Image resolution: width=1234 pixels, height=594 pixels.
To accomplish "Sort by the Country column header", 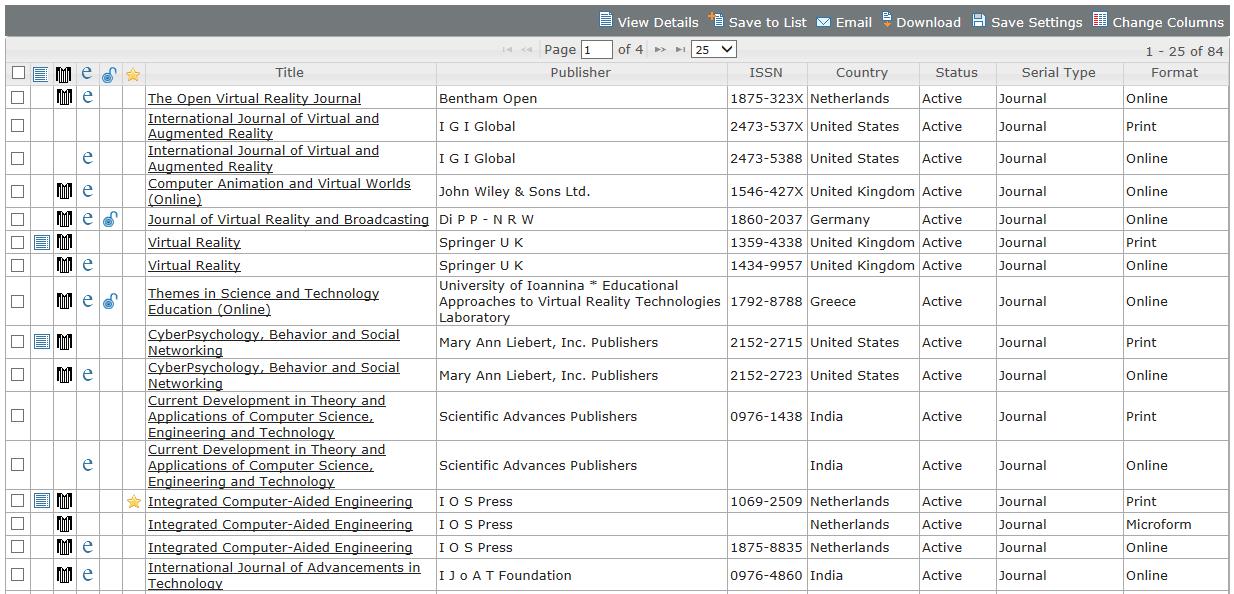I will (861, 73).
